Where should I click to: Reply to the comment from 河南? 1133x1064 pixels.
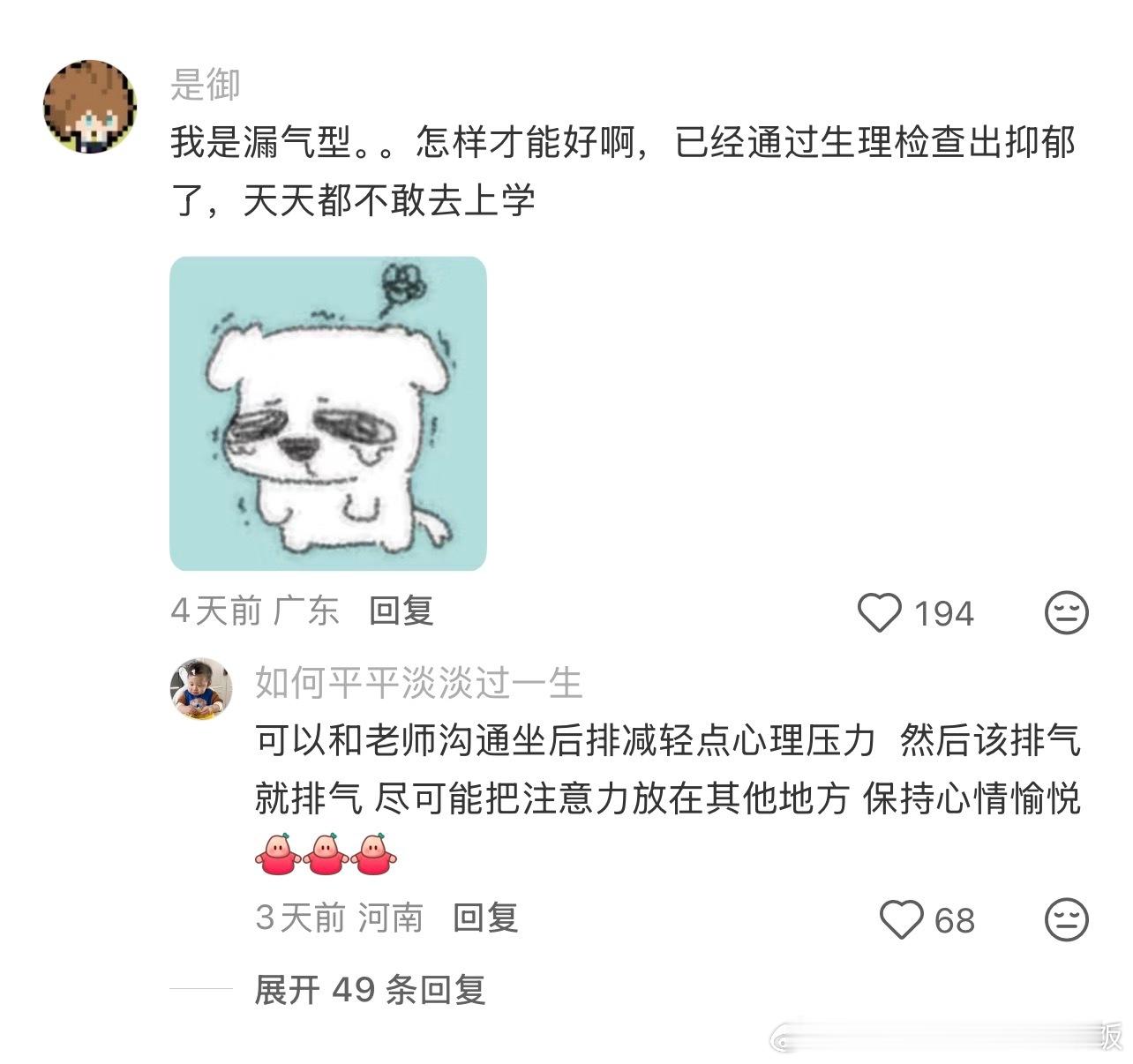[485, 918]
